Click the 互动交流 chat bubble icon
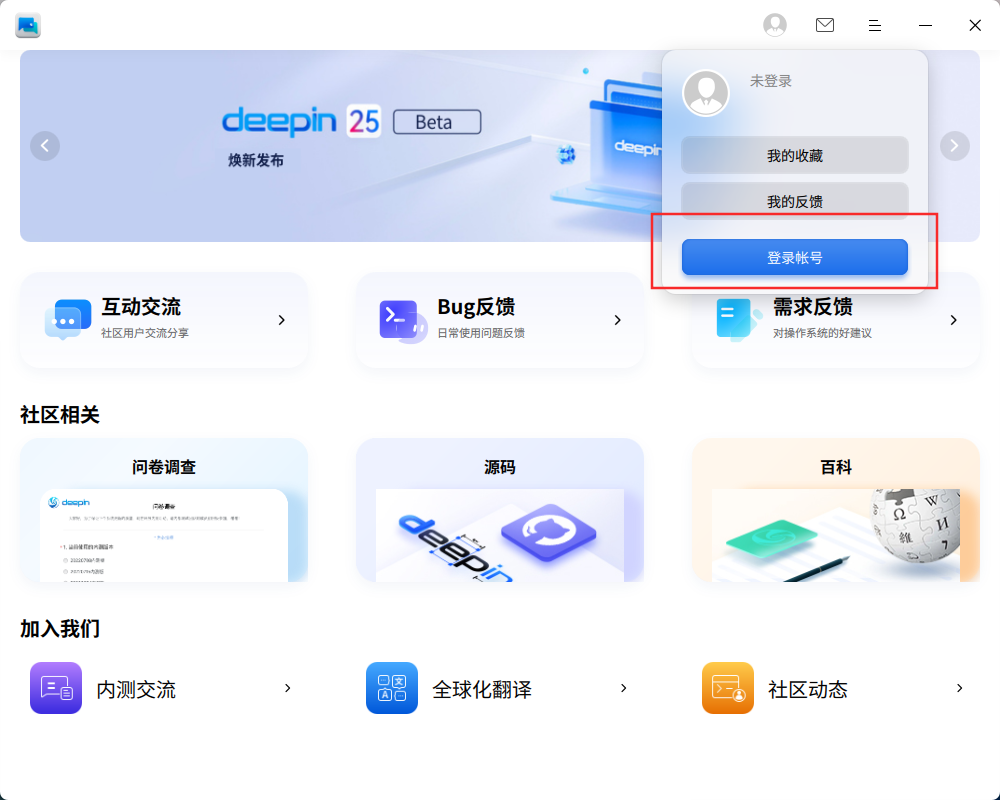 coord(68,319)
